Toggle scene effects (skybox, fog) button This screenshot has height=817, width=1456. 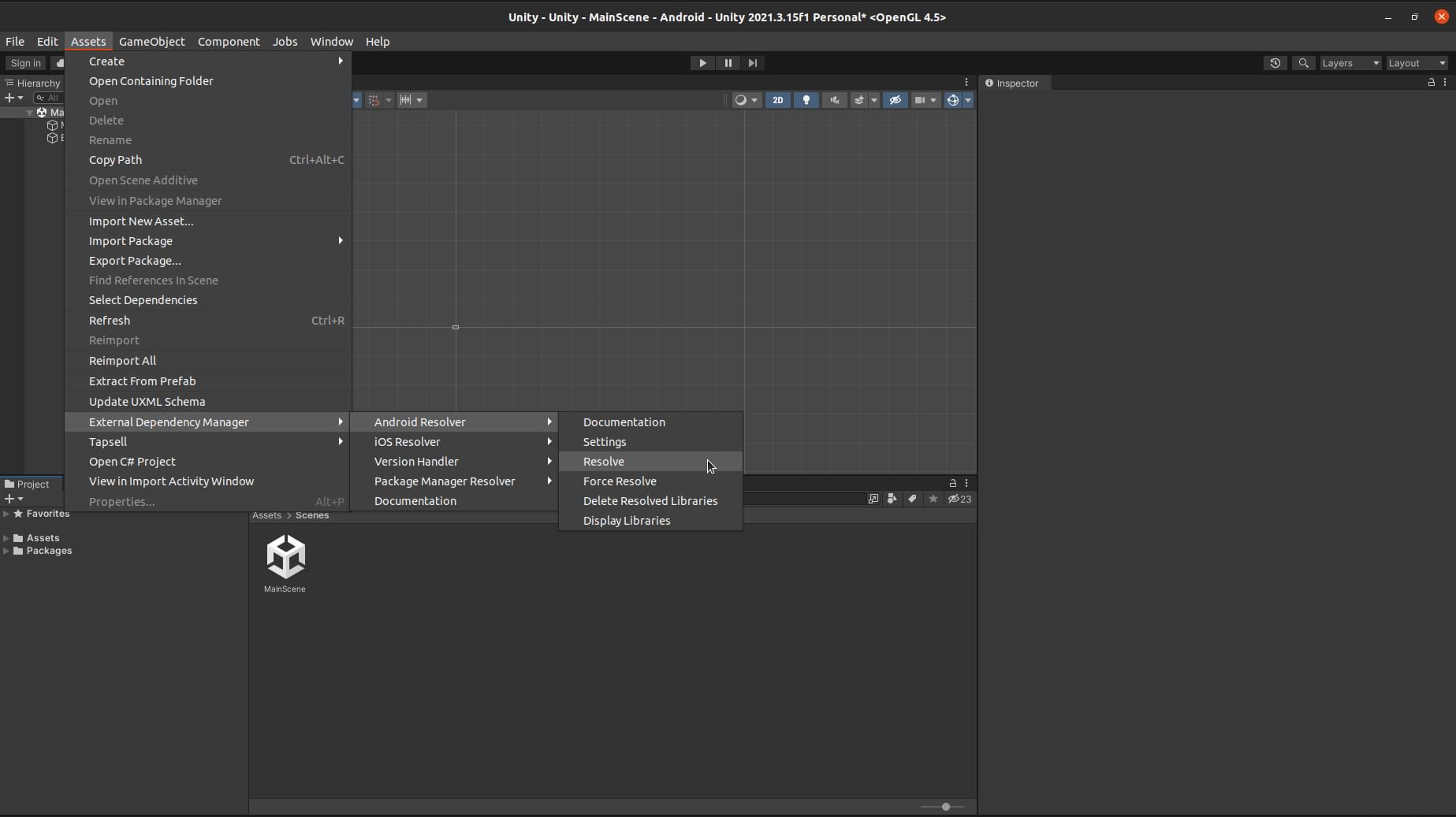[859, 100]
